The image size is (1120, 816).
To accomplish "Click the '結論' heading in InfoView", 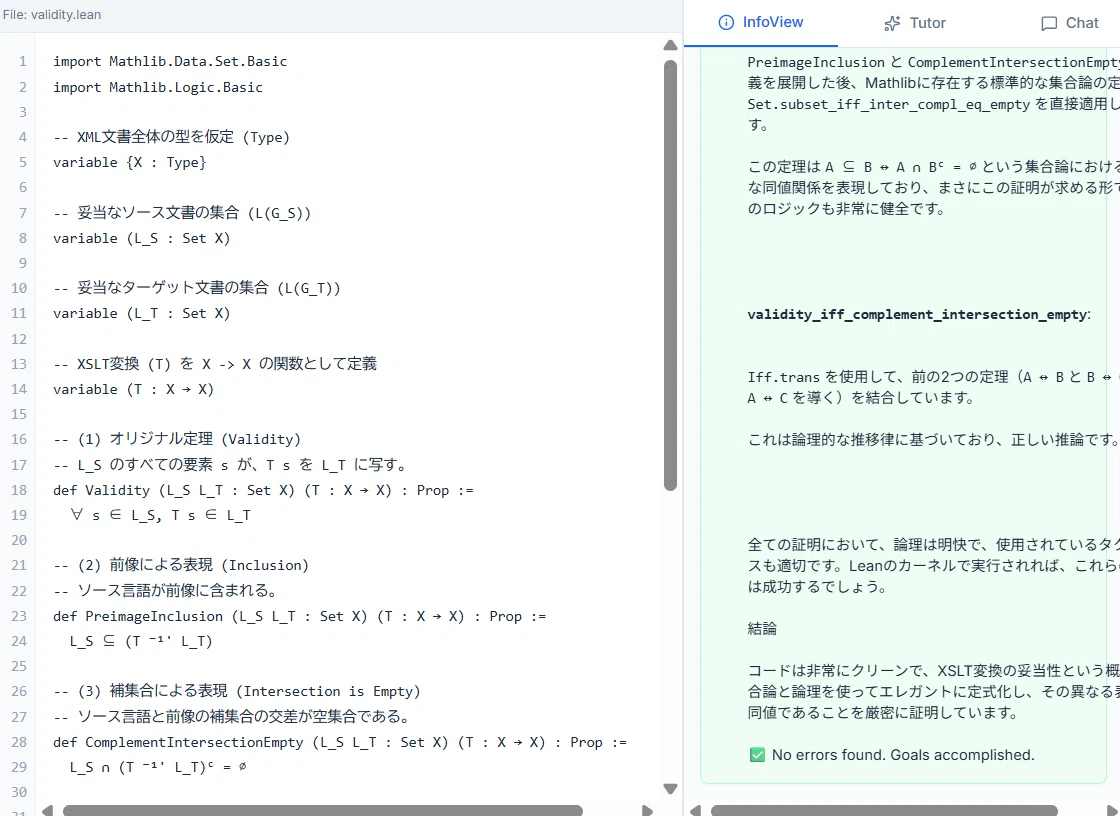I will pos(762,629).
